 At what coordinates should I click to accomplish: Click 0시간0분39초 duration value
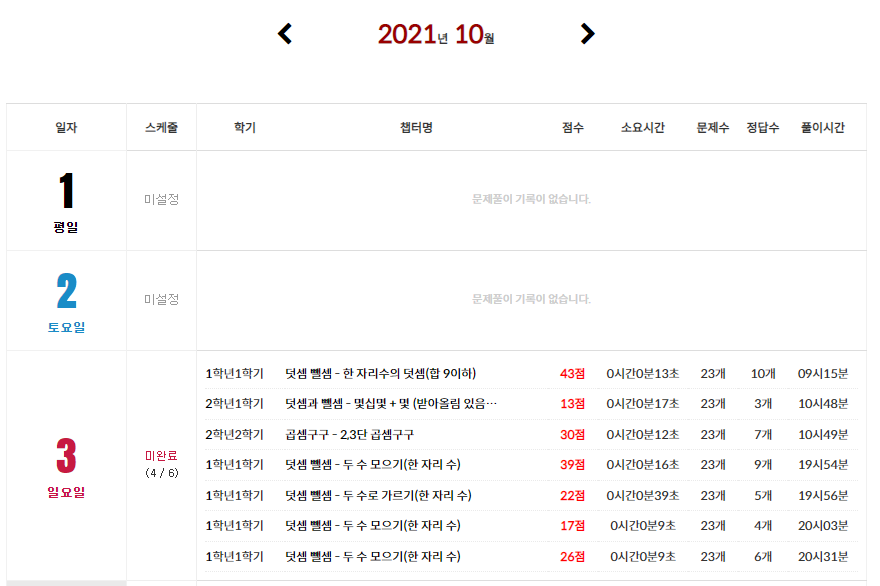coord(643,496)
